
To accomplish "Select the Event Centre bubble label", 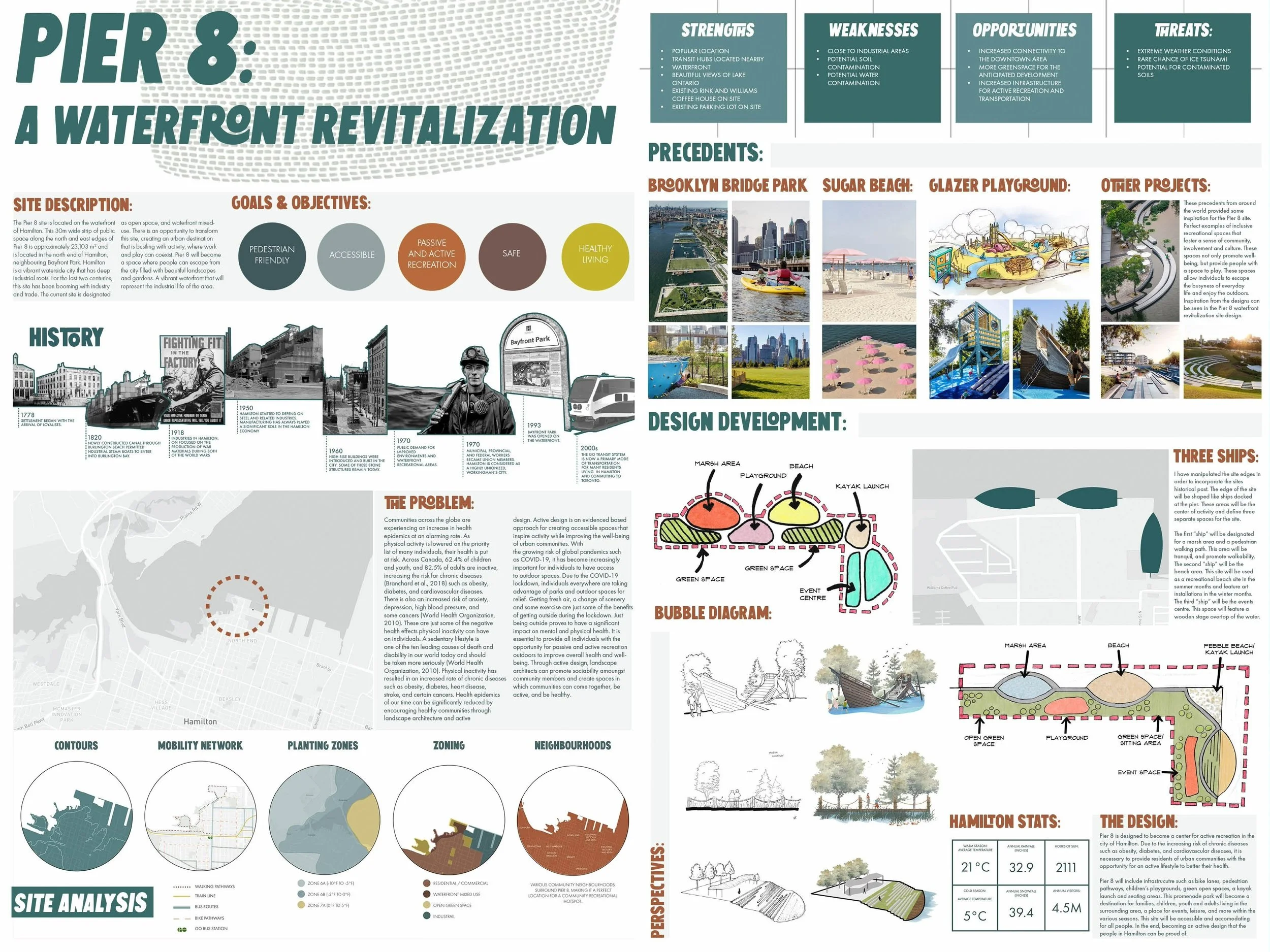I will [812, 594].
